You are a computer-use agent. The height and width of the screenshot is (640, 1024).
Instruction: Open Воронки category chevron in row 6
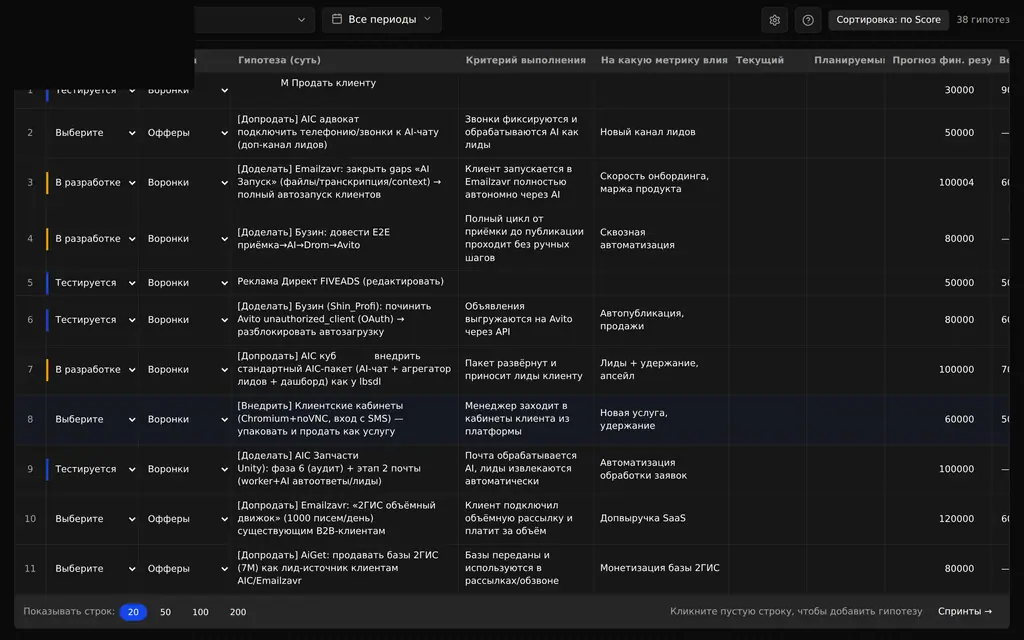[224, 320]
